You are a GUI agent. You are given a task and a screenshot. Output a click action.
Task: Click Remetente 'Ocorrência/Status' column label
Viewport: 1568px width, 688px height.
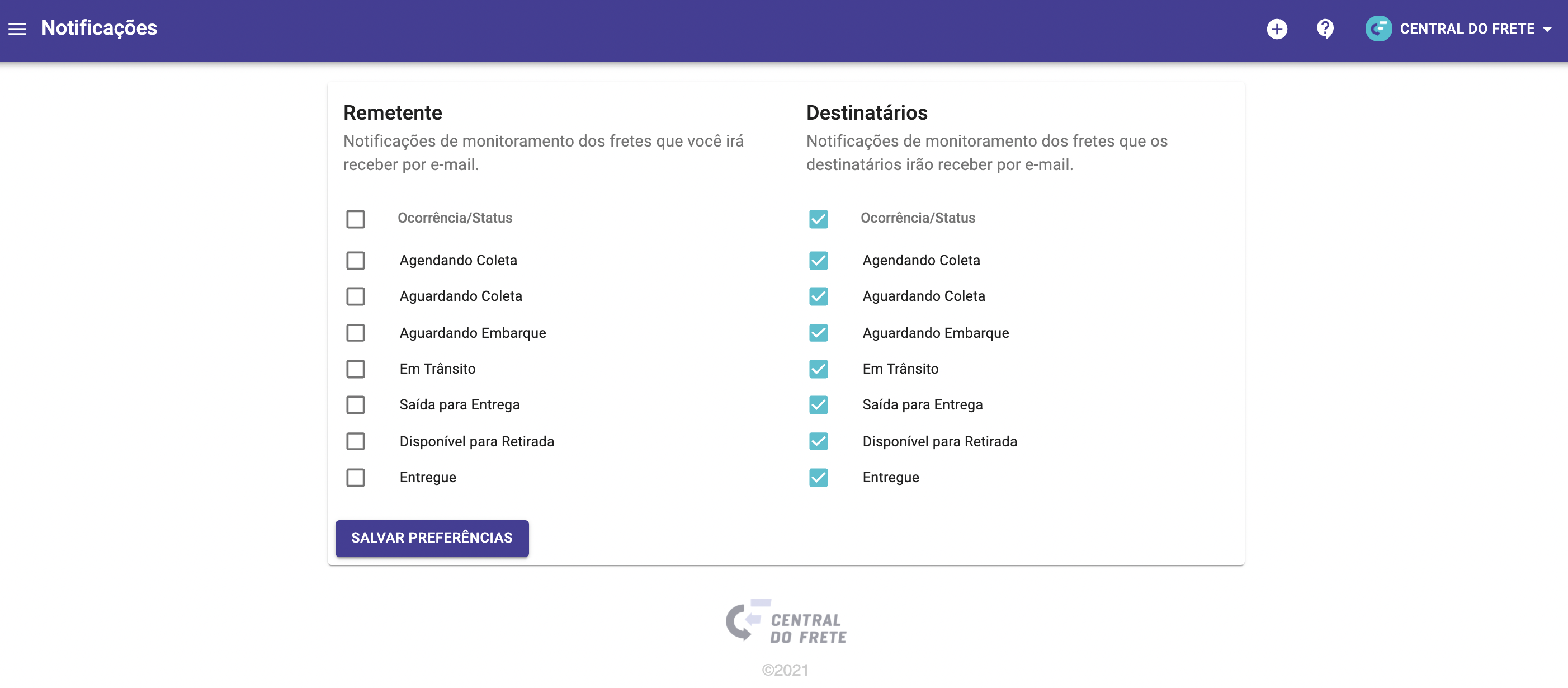click(455, 218)
